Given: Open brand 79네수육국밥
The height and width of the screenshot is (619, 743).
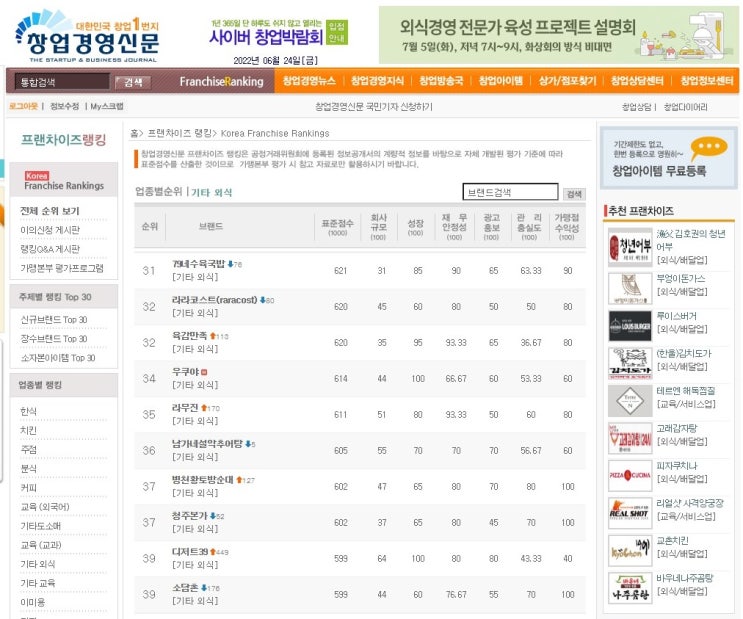Looking at the screenshot, I should click(198, 264).
